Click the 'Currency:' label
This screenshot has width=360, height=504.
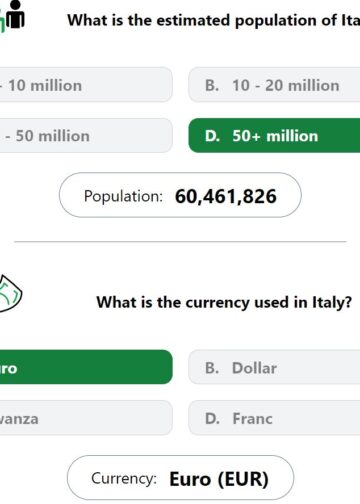pos(124,478)
